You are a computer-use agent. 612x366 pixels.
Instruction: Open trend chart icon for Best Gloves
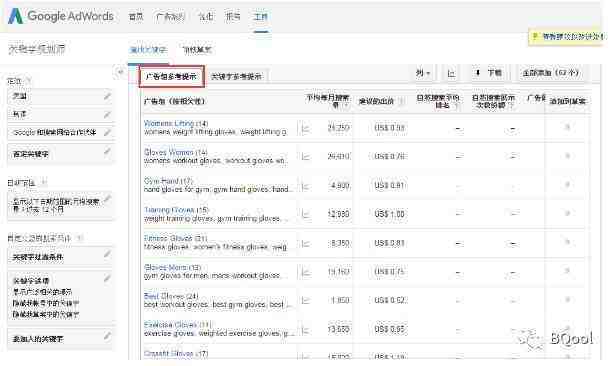(x=306, y=300)
